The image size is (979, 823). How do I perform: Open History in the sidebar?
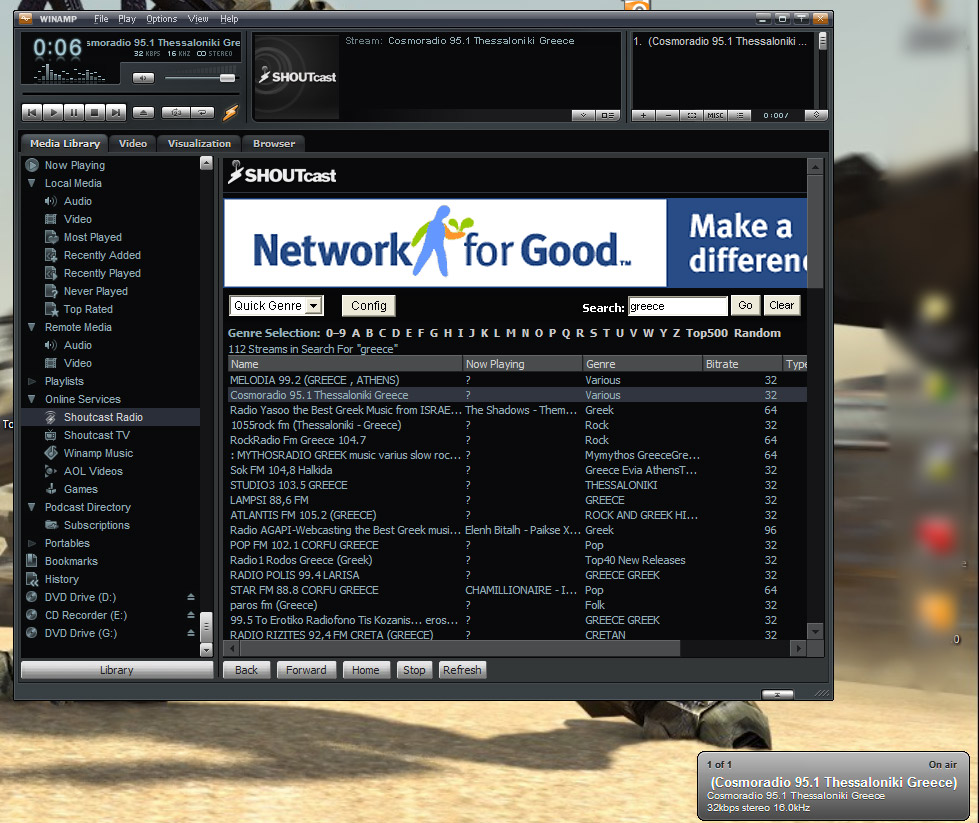coord(61,579)
